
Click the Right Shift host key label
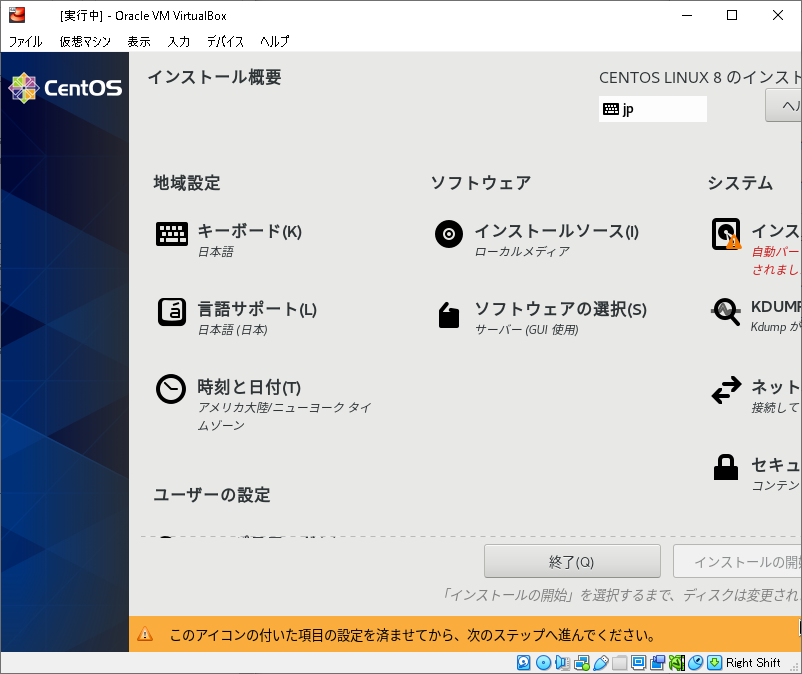point(753,663)
